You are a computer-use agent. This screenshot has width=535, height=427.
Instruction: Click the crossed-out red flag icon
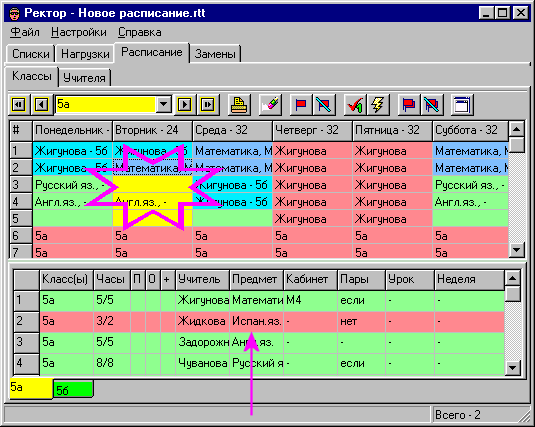pos(323,104)
